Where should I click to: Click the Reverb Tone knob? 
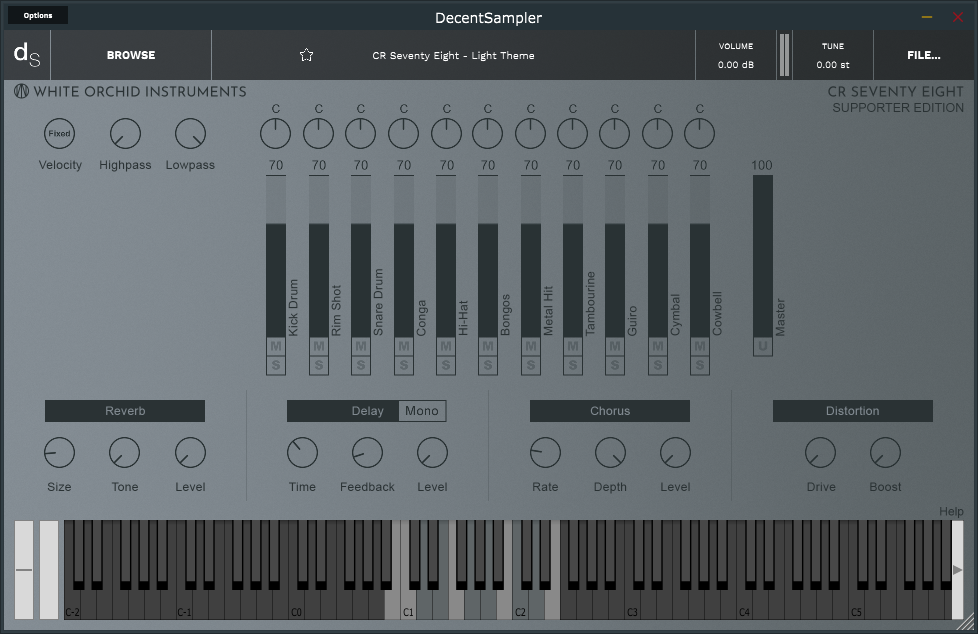[125, 452]
